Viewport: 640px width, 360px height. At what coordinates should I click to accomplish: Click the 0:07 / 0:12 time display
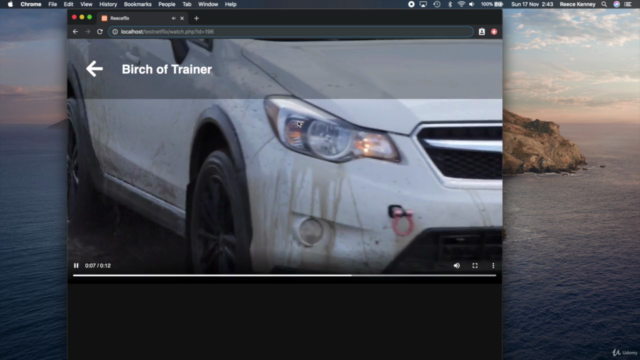98,266
